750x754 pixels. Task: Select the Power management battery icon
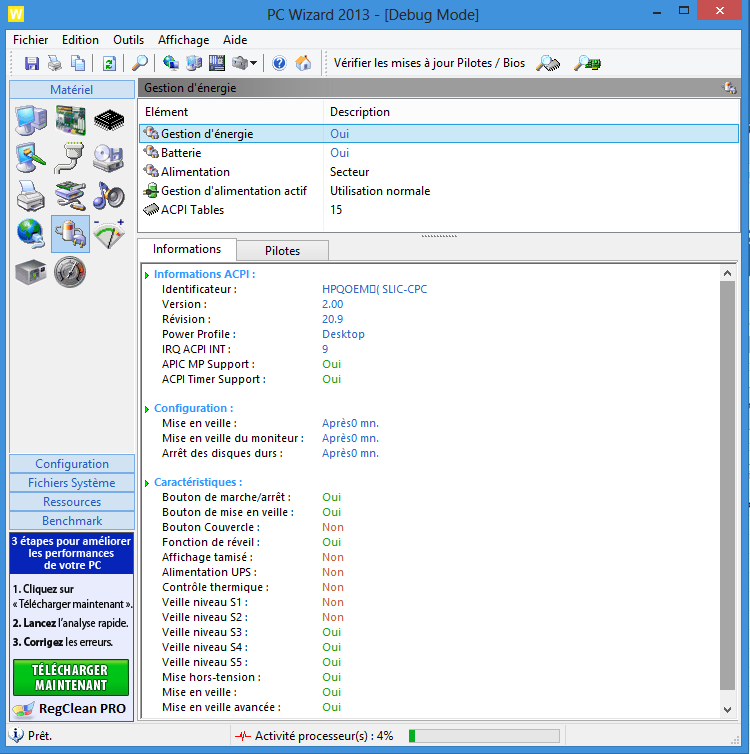[x=70, y=234]
